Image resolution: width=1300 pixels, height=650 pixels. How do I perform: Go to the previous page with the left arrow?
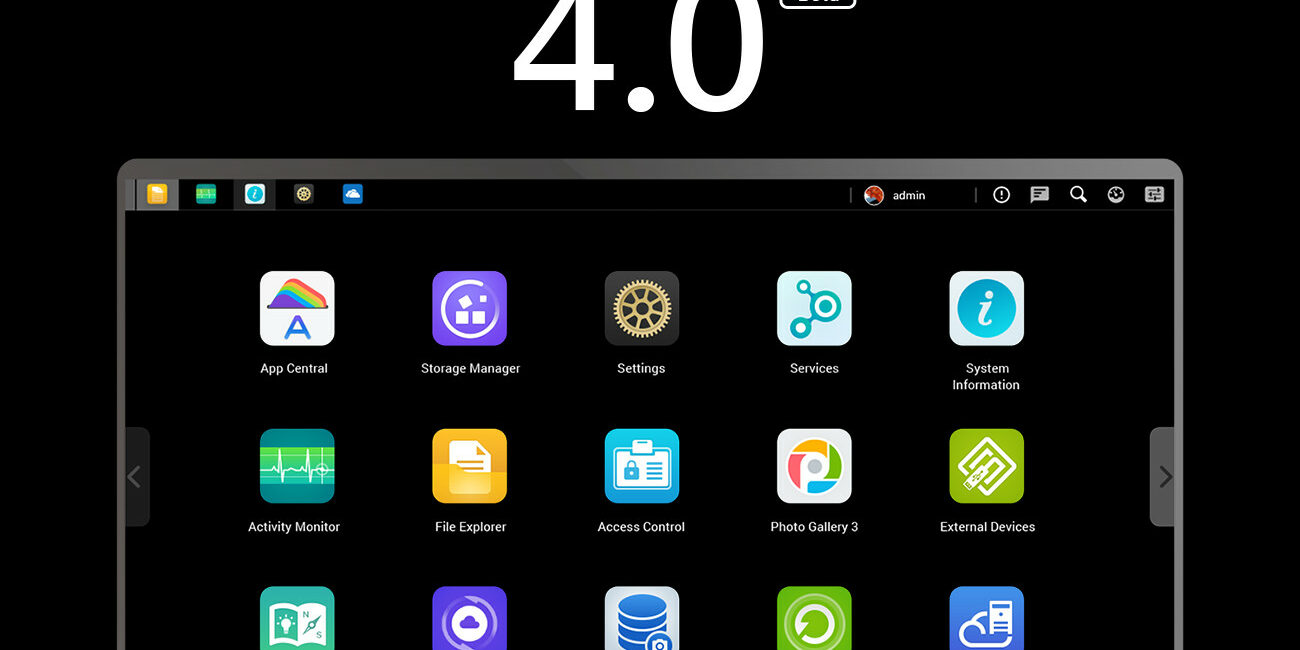tap(136, 477)
